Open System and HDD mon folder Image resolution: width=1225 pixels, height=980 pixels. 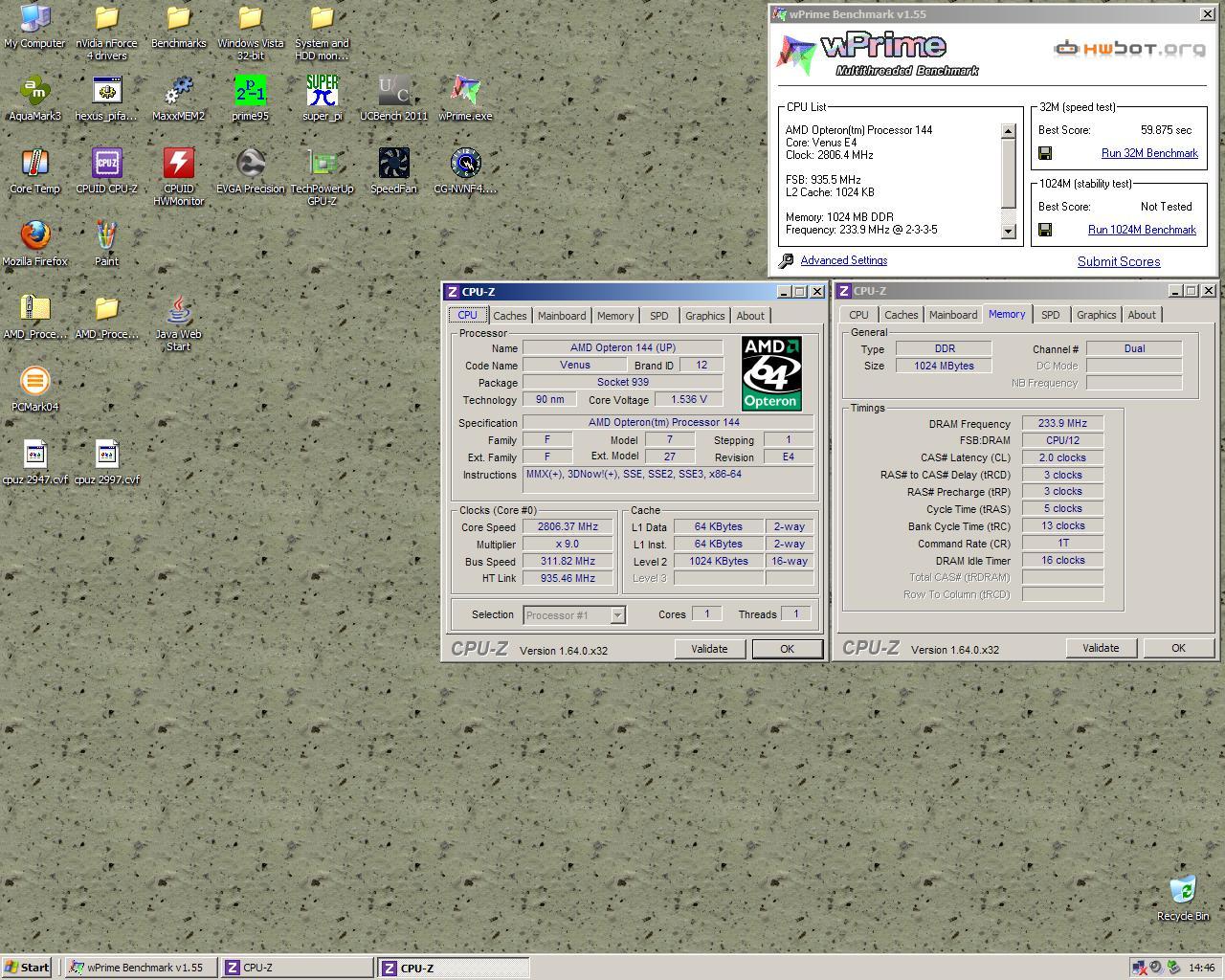tap(322, 32)
